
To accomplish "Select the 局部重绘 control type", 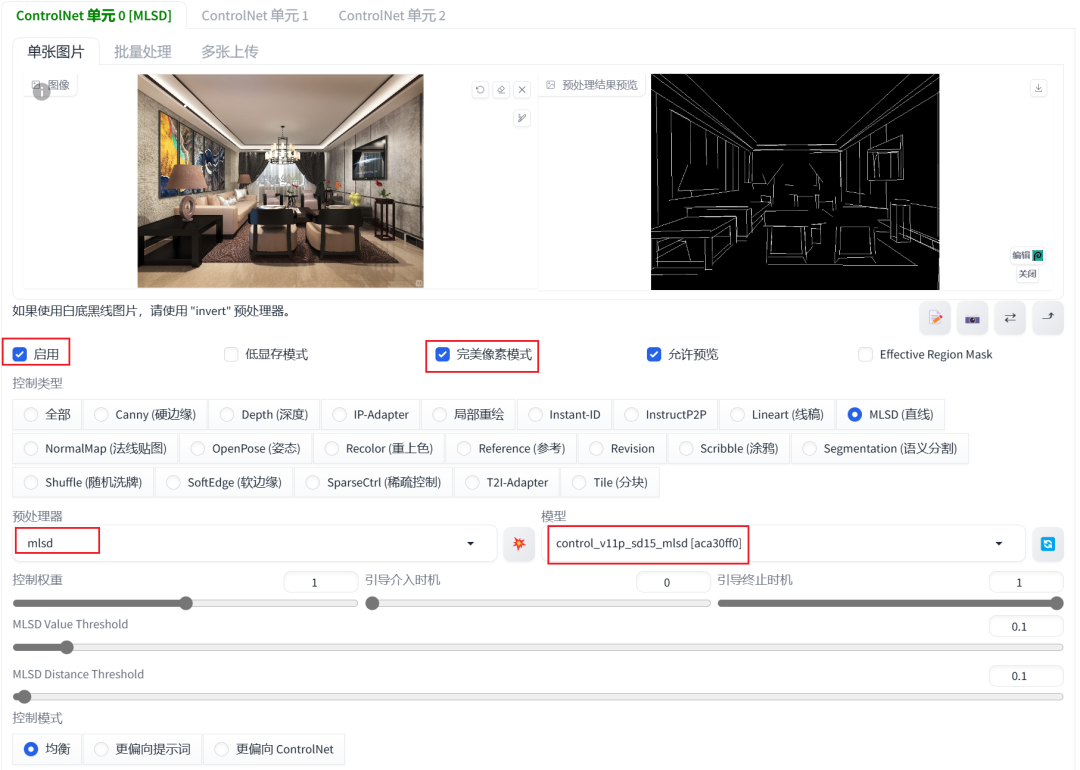I will 468,415.
